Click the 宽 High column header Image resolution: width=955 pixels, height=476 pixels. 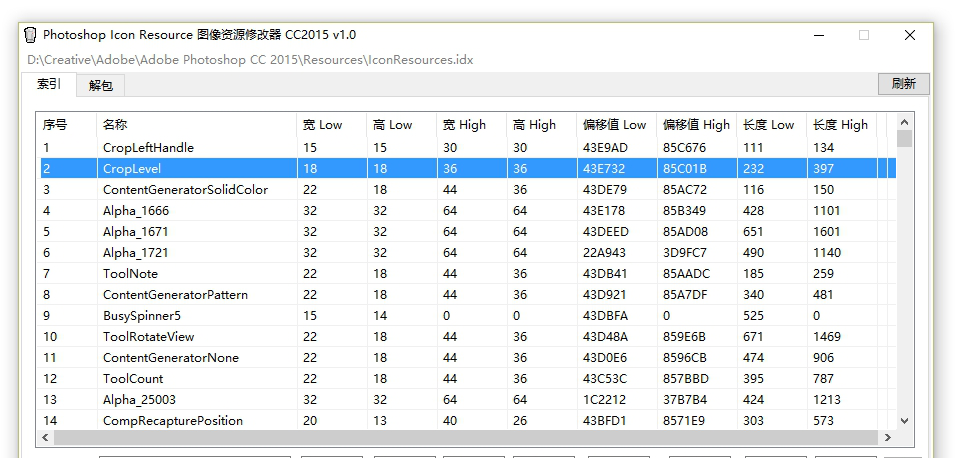472,125
